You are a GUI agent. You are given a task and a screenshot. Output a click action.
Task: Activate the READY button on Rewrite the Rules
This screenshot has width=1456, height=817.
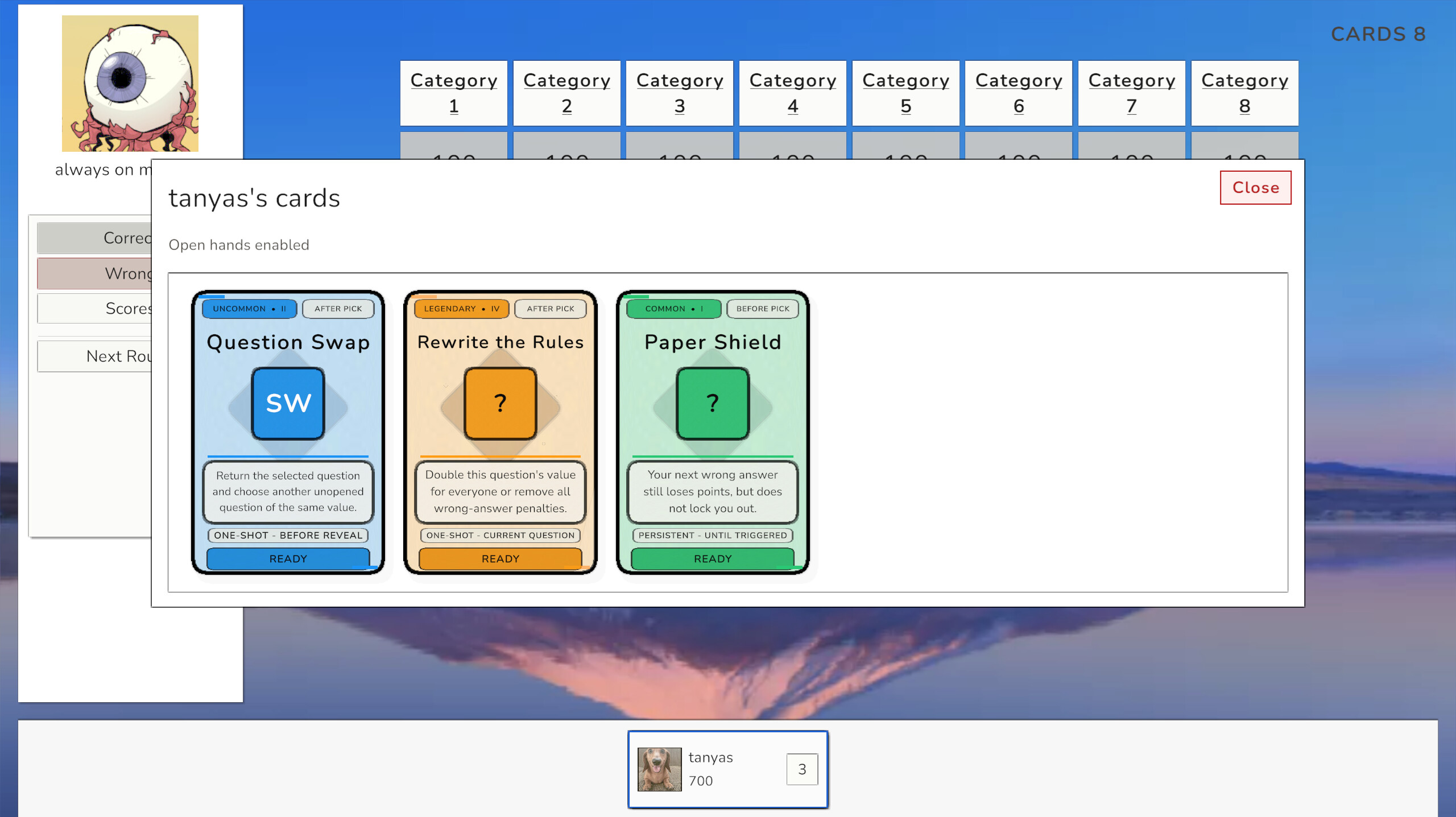point(500,558)
